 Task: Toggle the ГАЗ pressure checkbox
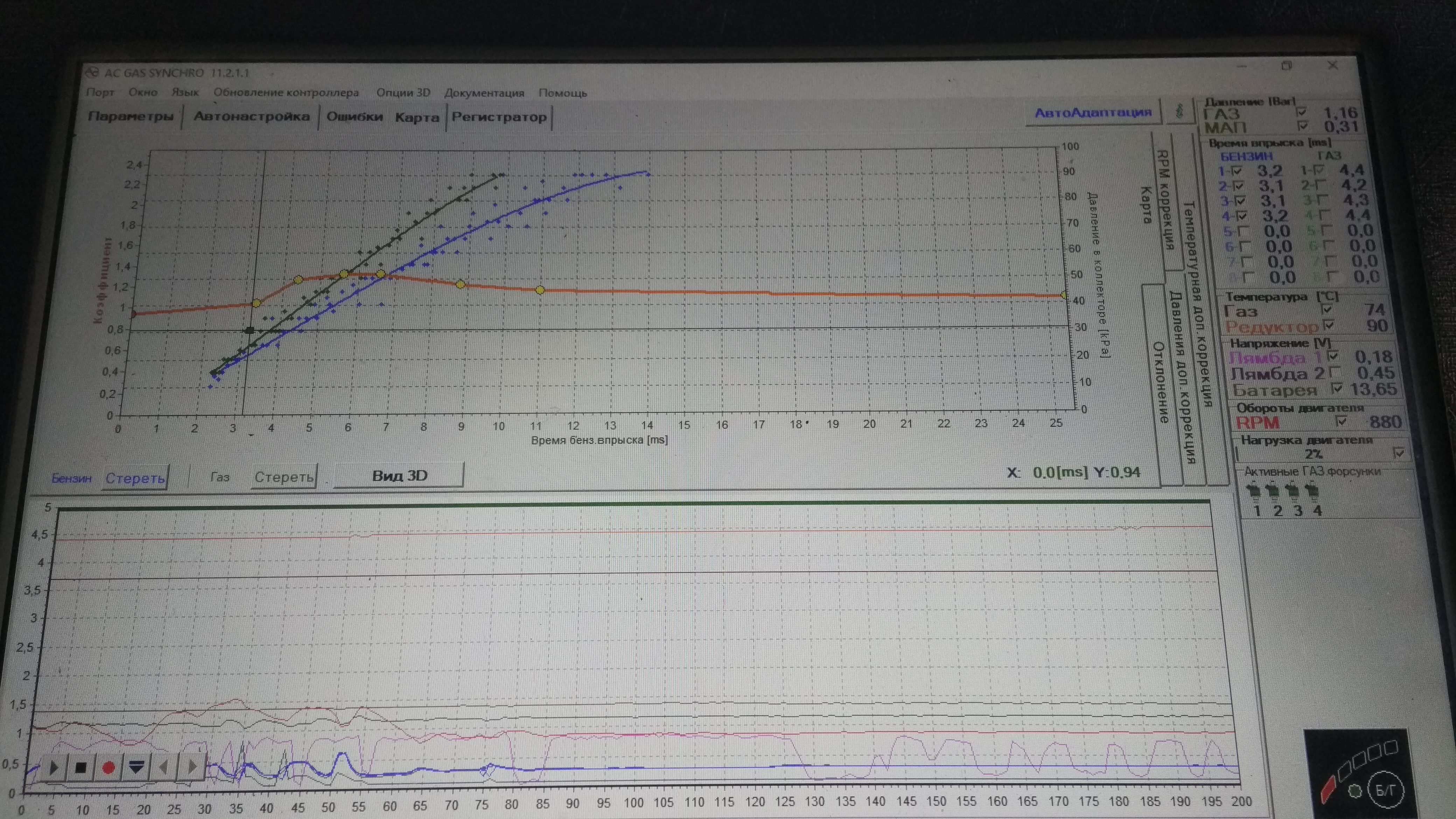click(x=1302, y=111)
